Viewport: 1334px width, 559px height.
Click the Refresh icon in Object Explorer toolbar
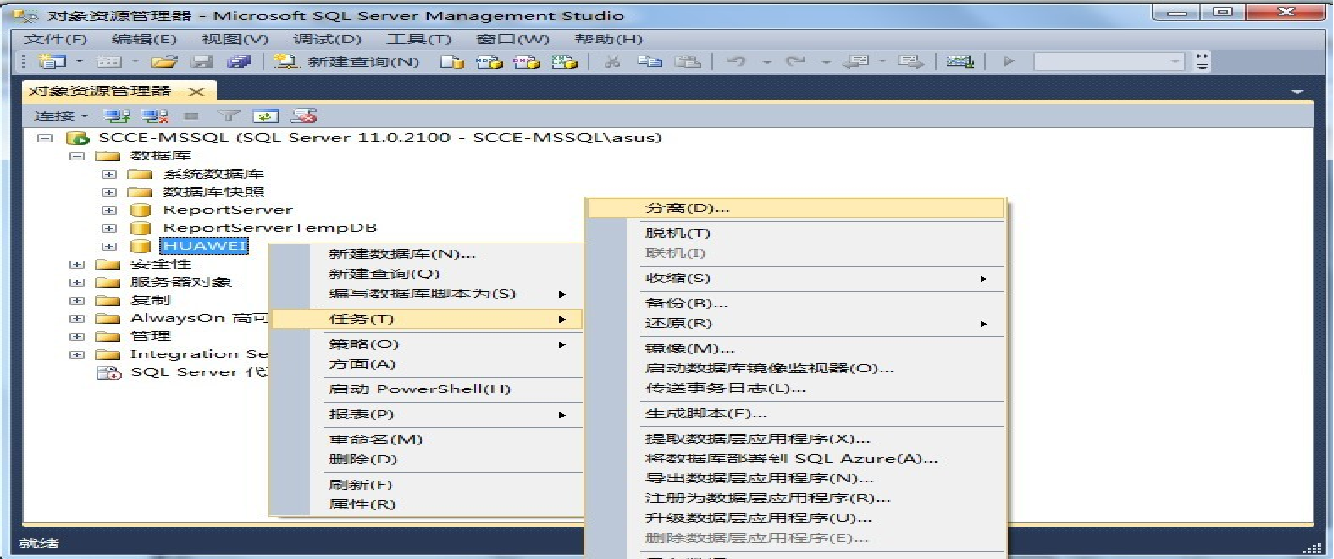coord(265,116)
